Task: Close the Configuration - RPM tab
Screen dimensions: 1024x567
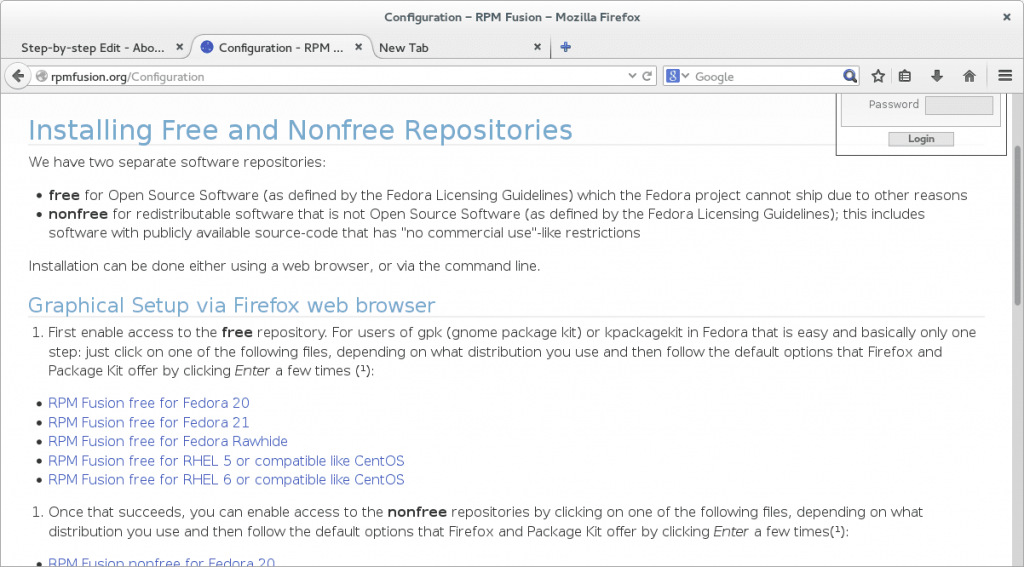Action: tap(359, 47)
